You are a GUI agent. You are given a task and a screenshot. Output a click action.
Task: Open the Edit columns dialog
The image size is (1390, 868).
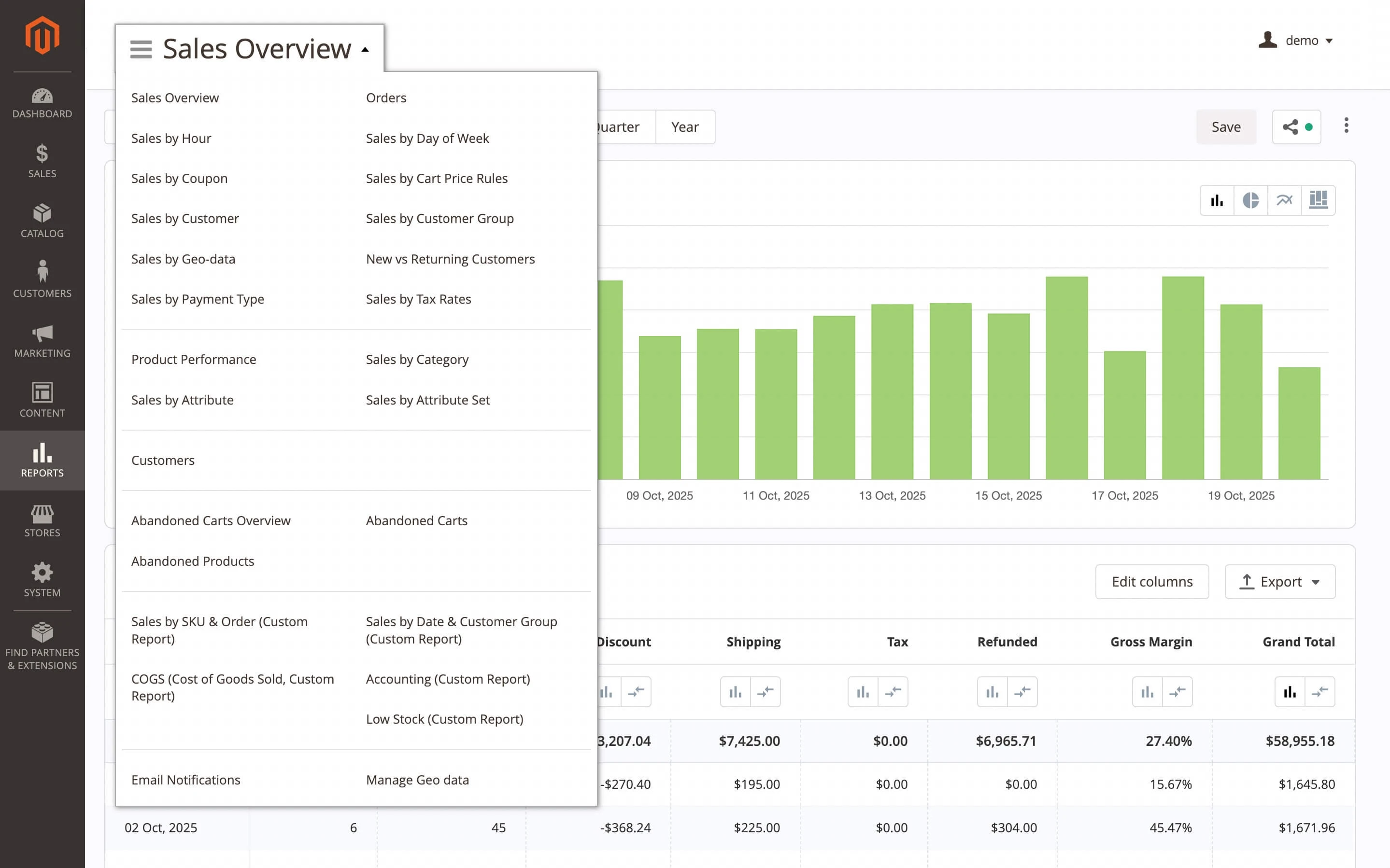click(1152, 582)
